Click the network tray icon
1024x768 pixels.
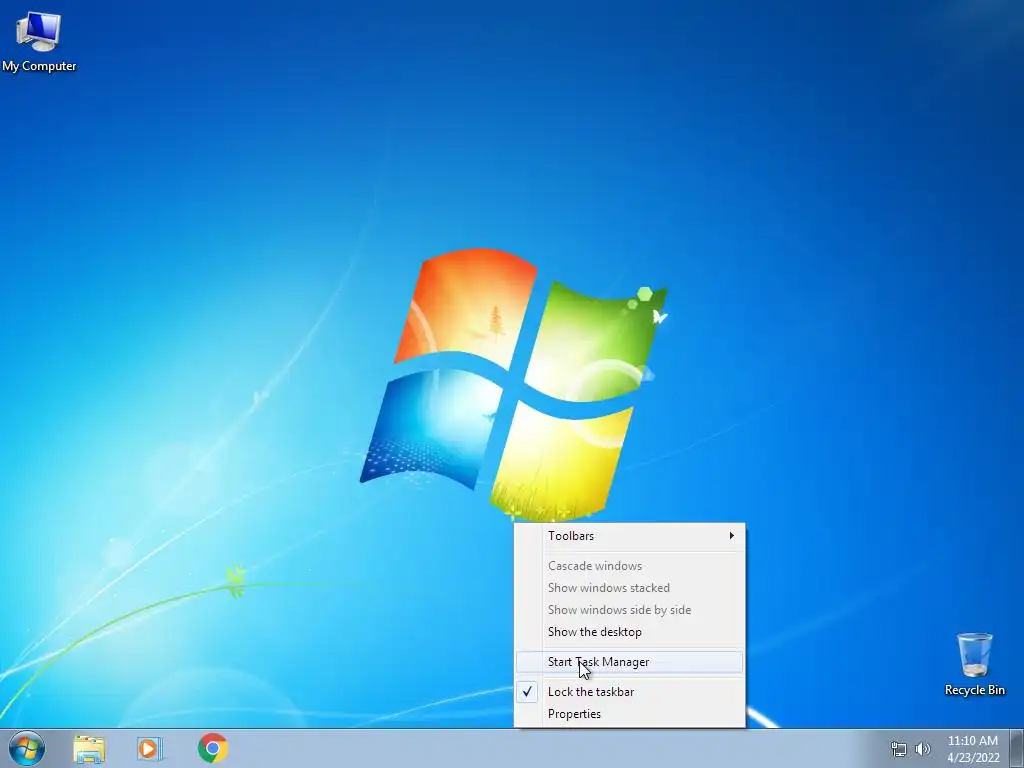(899, 749)
